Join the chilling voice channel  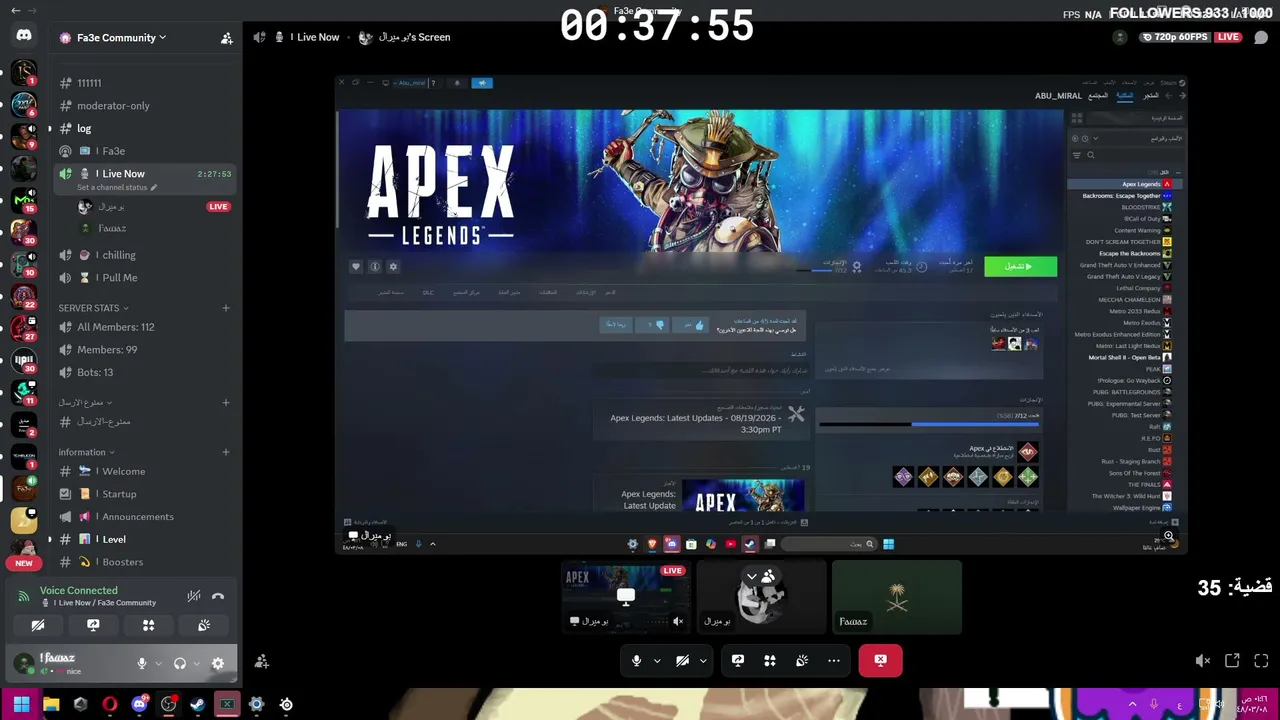tap(145, 255)
